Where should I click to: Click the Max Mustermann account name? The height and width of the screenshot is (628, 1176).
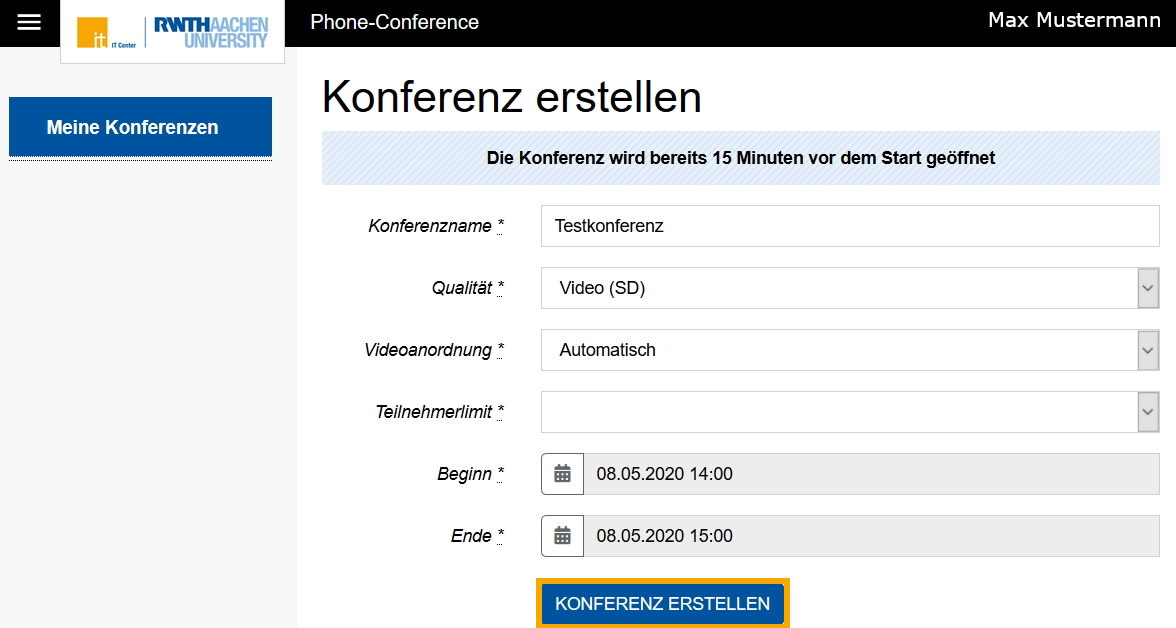tap(1073, 19)
